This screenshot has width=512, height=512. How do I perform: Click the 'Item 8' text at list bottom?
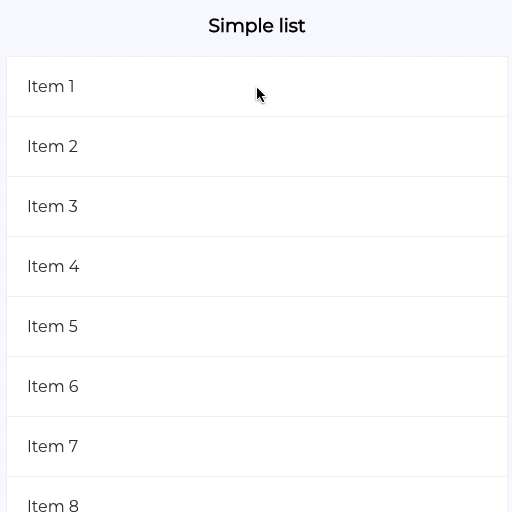(53, 505)
